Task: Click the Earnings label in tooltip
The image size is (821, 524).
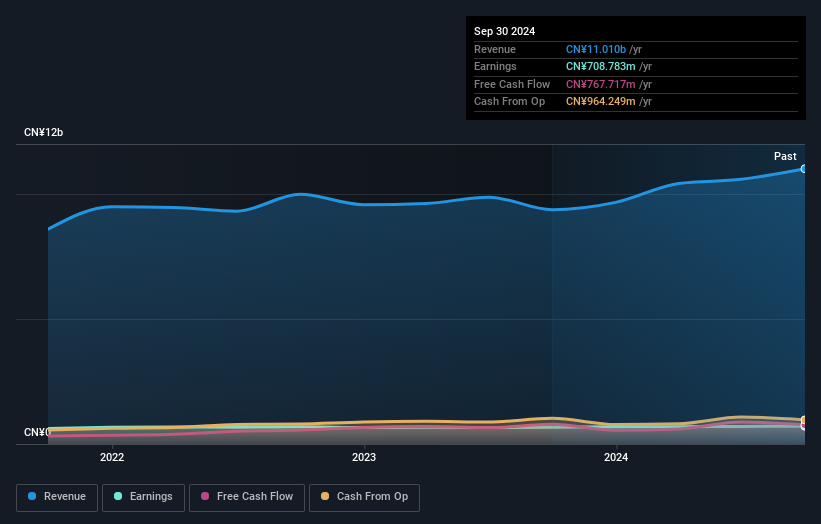Action: coord(495,66)
